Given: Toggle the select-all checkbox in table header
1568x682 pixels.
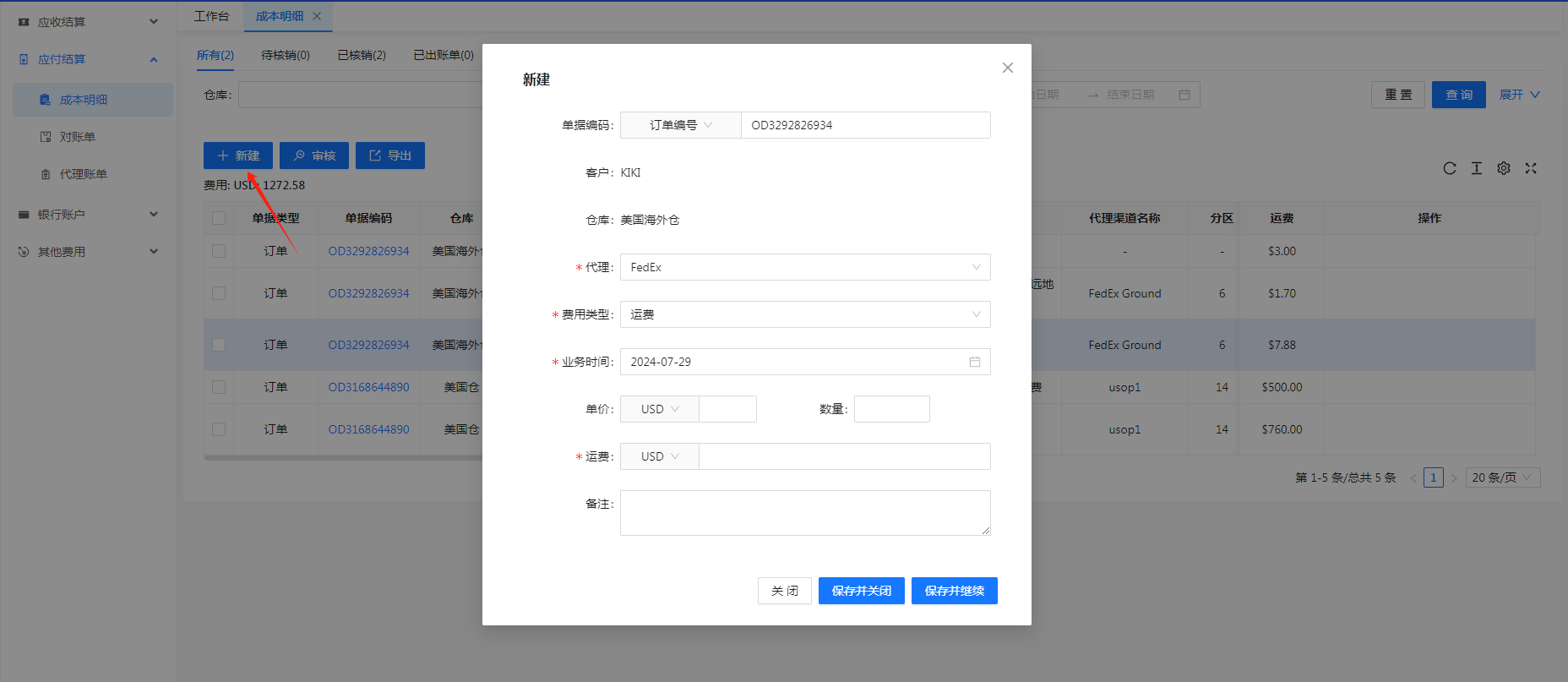Looking at the screenshot, I should point(219,218).
